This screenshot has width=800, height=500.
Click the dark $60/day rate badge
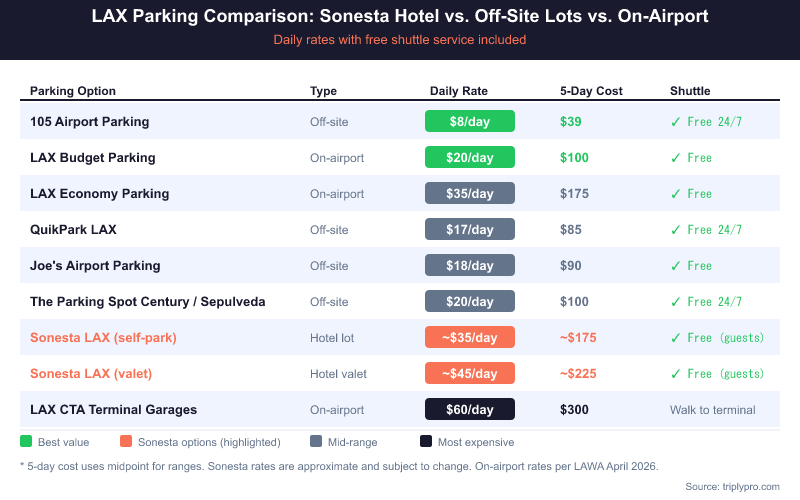(x=469, y=409)
